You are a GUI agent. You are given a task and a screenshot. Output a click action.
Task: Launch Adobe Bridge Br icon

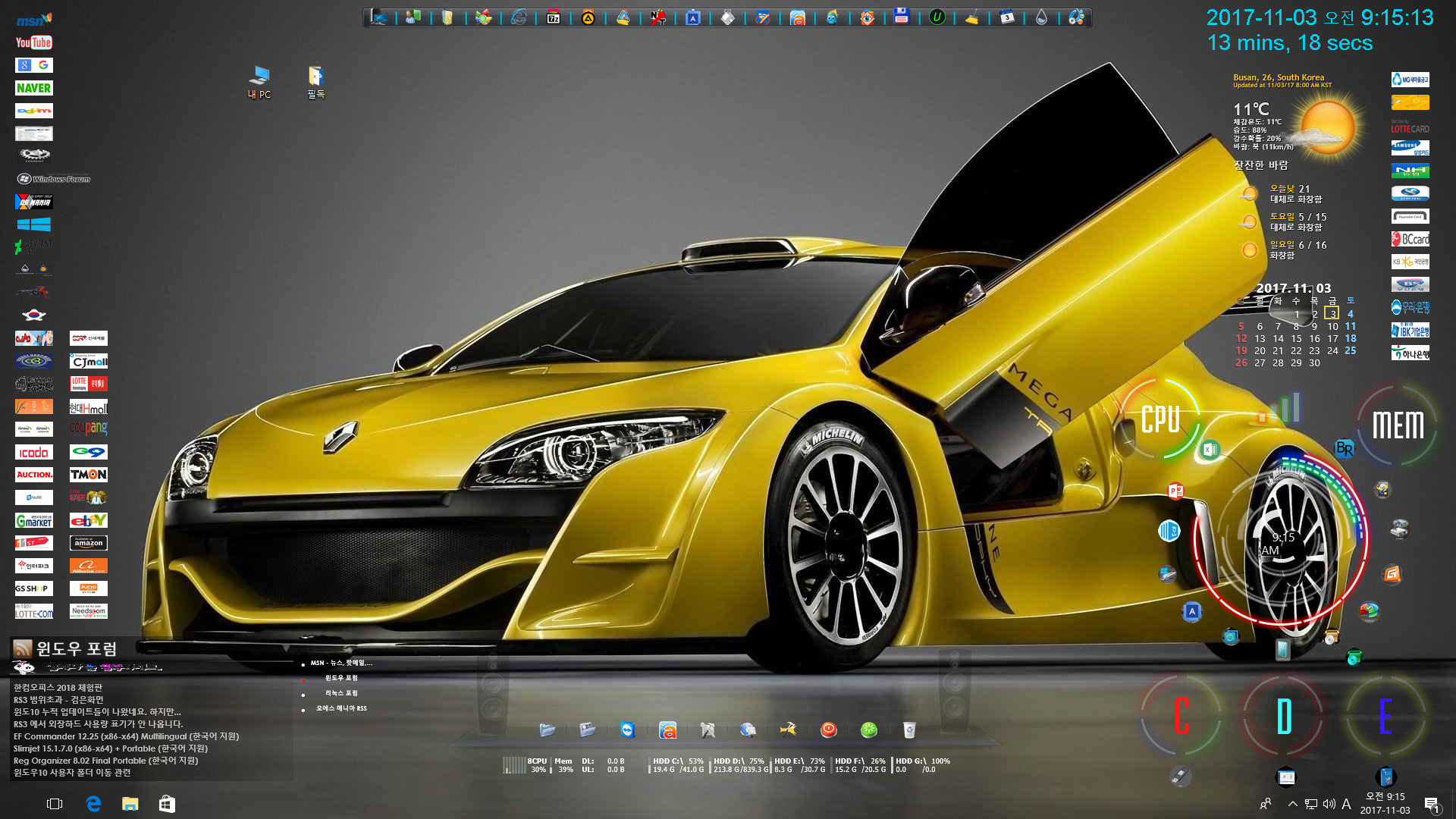[1345, 449]
